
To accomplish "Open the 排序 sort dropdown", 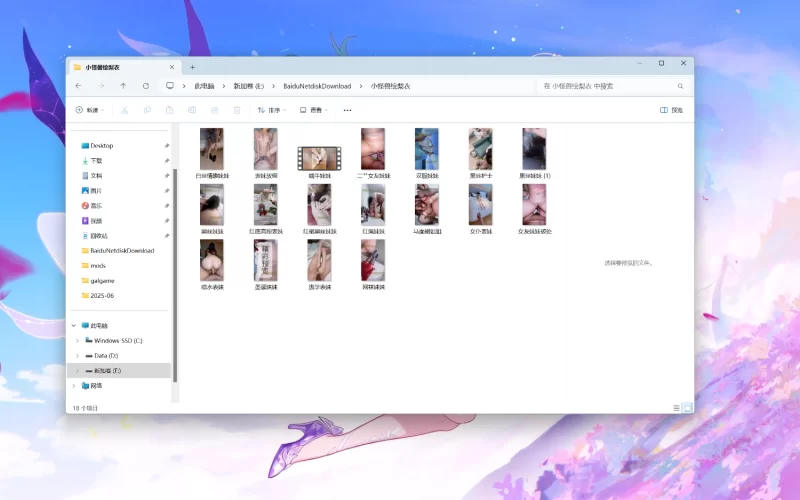I will pos(271,110).
